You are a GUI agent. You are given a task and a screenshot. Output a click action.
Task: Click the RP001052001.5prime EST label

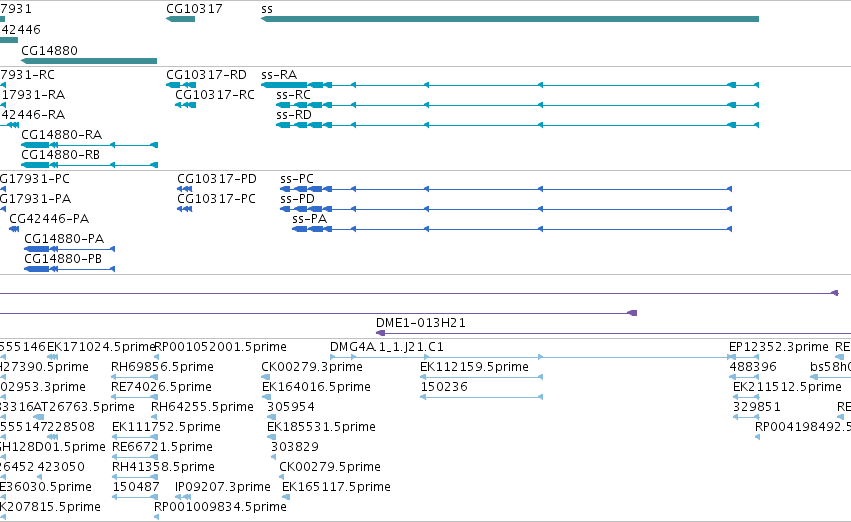click(220, 347)
